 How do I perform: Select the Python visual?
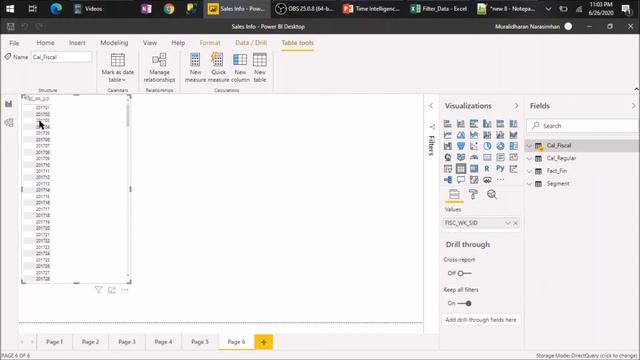[500, 169]
